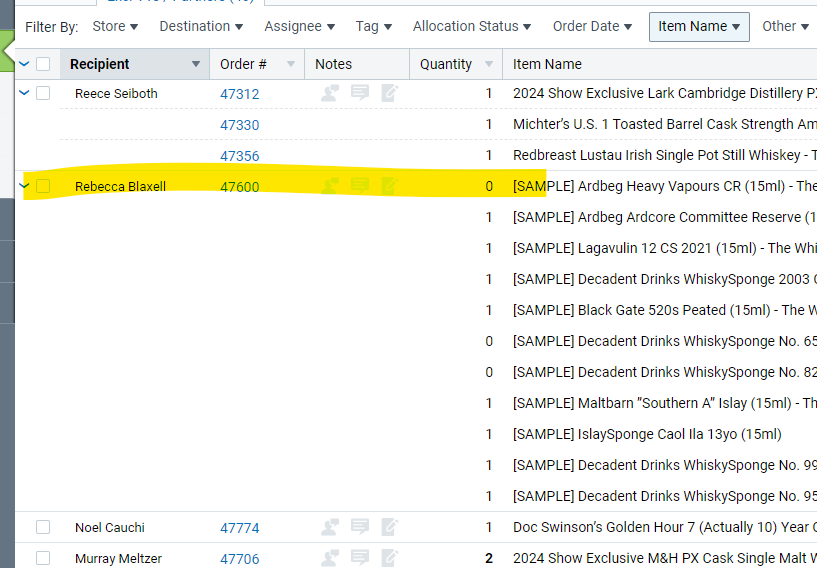817x568 pixels.
Task: Open the Allocation Status filter menu
Action: pos(472,26)
